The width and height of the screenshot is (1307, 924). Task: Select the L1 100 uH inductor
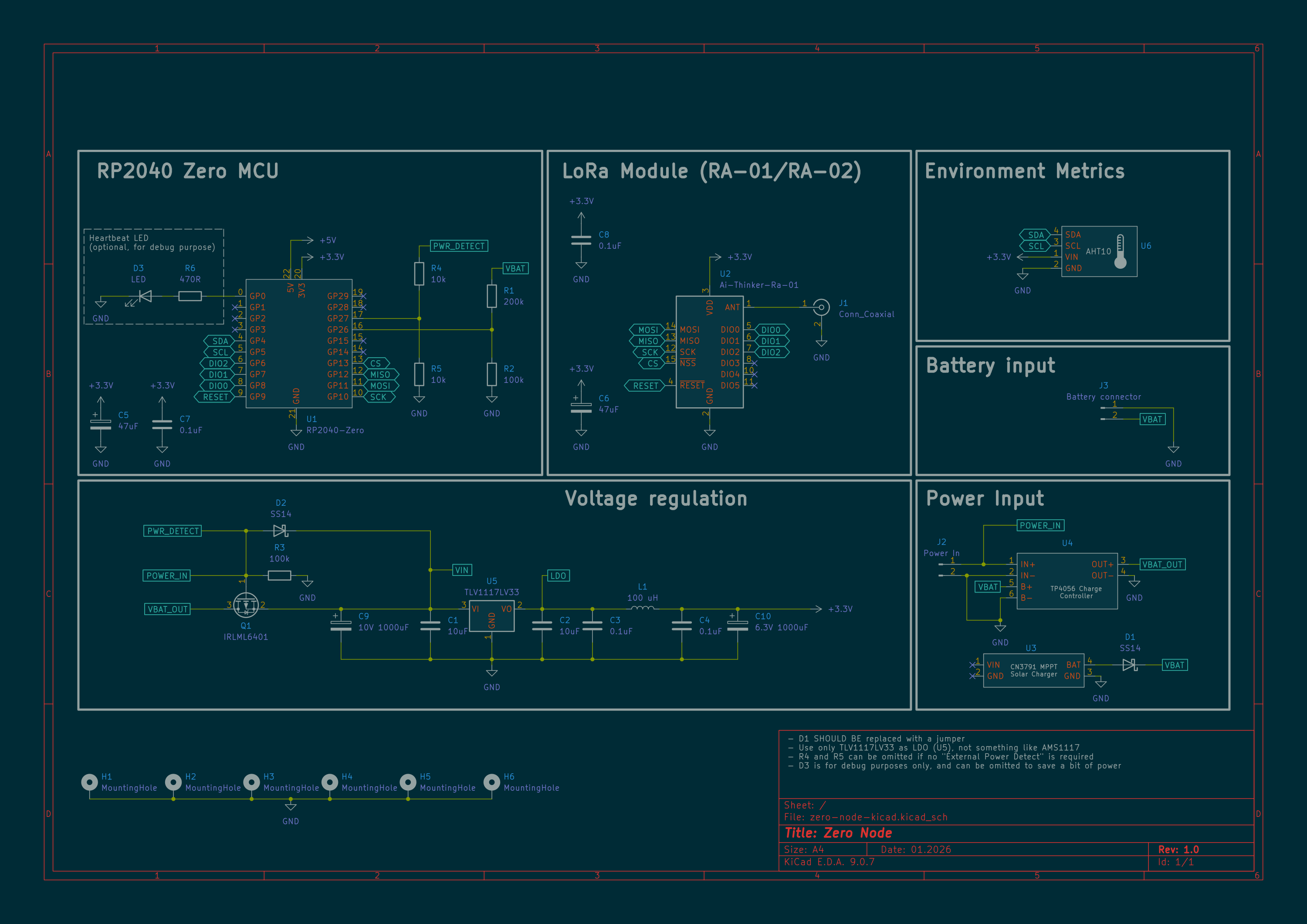(x=643, y=609)
